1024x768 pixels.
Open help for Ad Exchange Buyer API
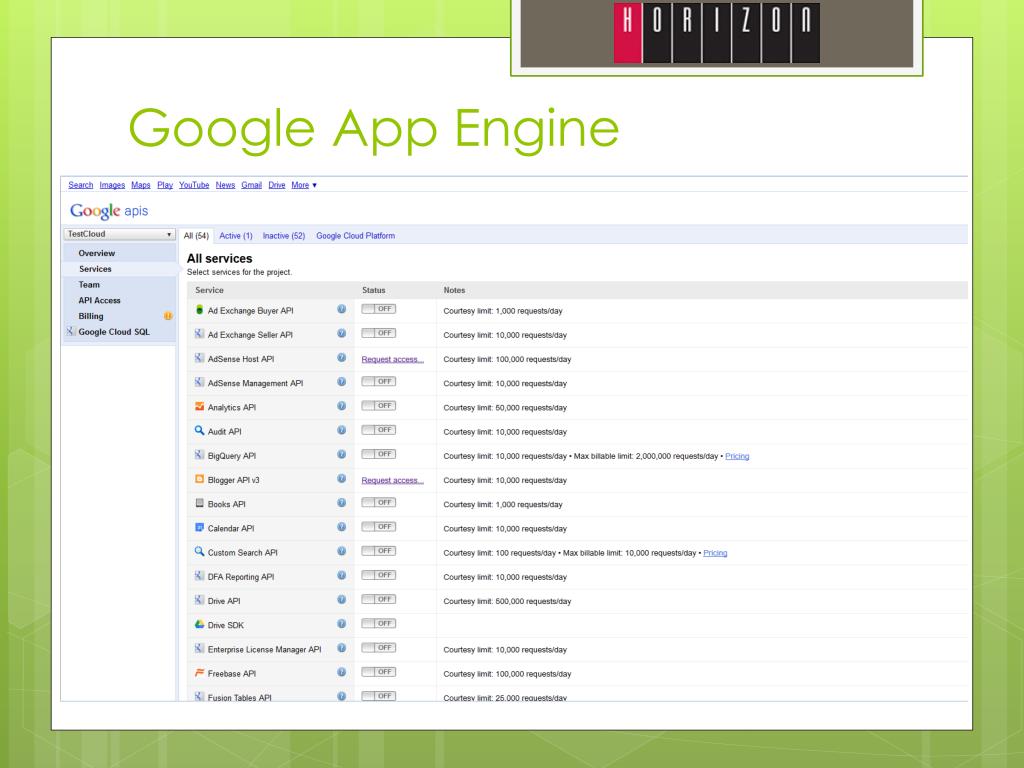coord(342,309)
